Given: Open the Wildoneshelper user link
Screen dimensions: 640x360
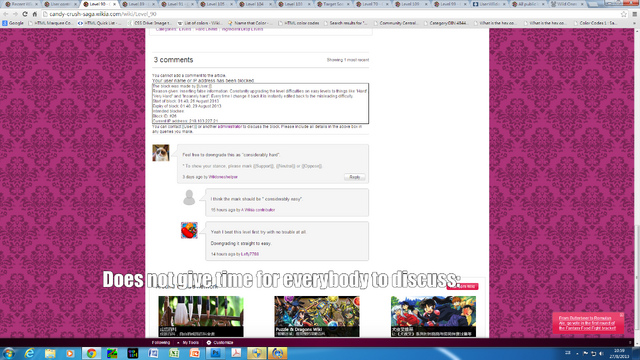Looking at the screenshot, I should click(x=223, y=177).
